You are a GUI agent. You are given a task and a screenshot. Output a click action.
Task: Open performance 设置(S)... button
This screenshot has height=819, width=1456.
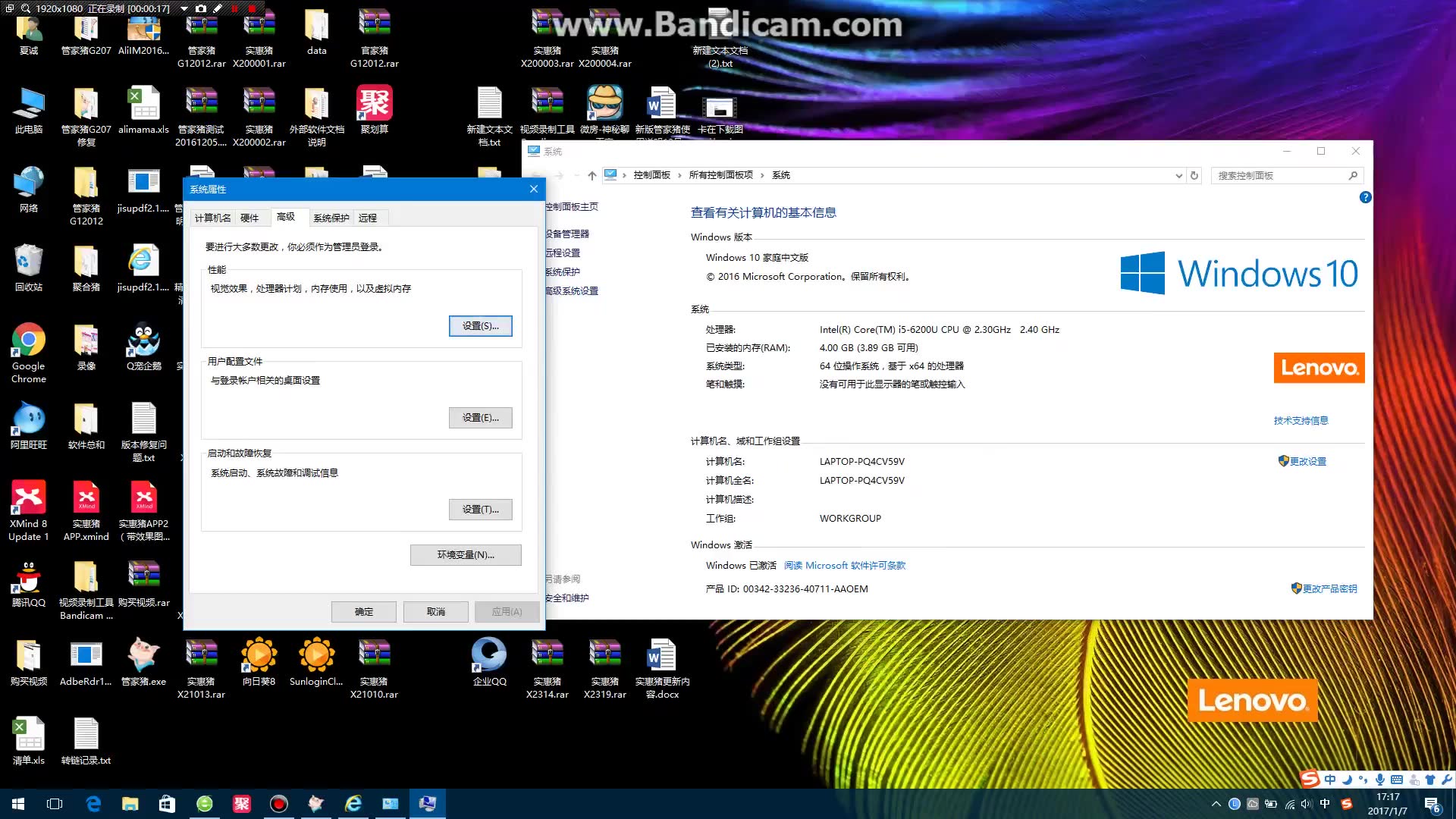coord(481,326)
